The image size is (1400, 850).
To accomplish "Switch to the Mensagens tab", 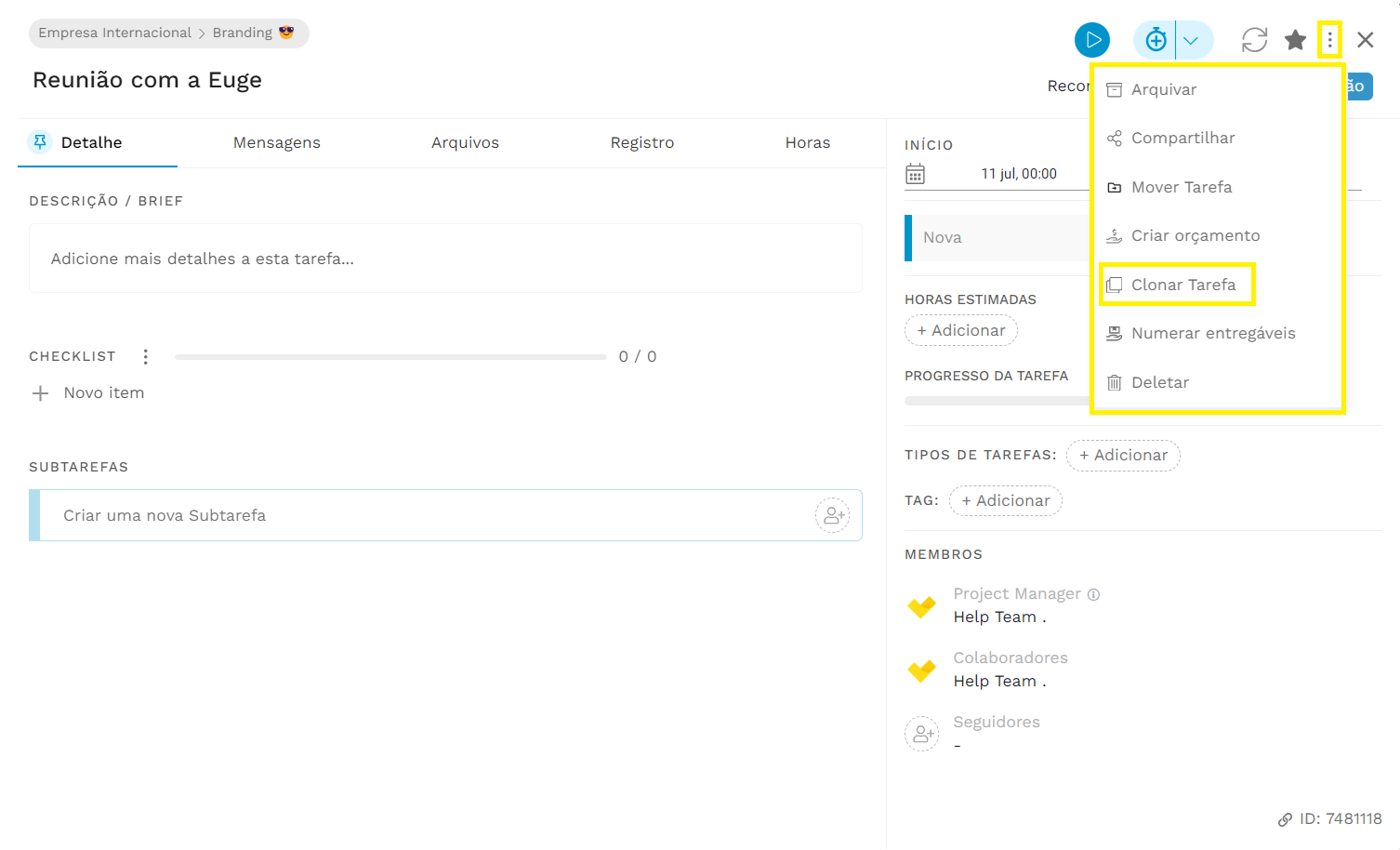I will pos(276,142).
